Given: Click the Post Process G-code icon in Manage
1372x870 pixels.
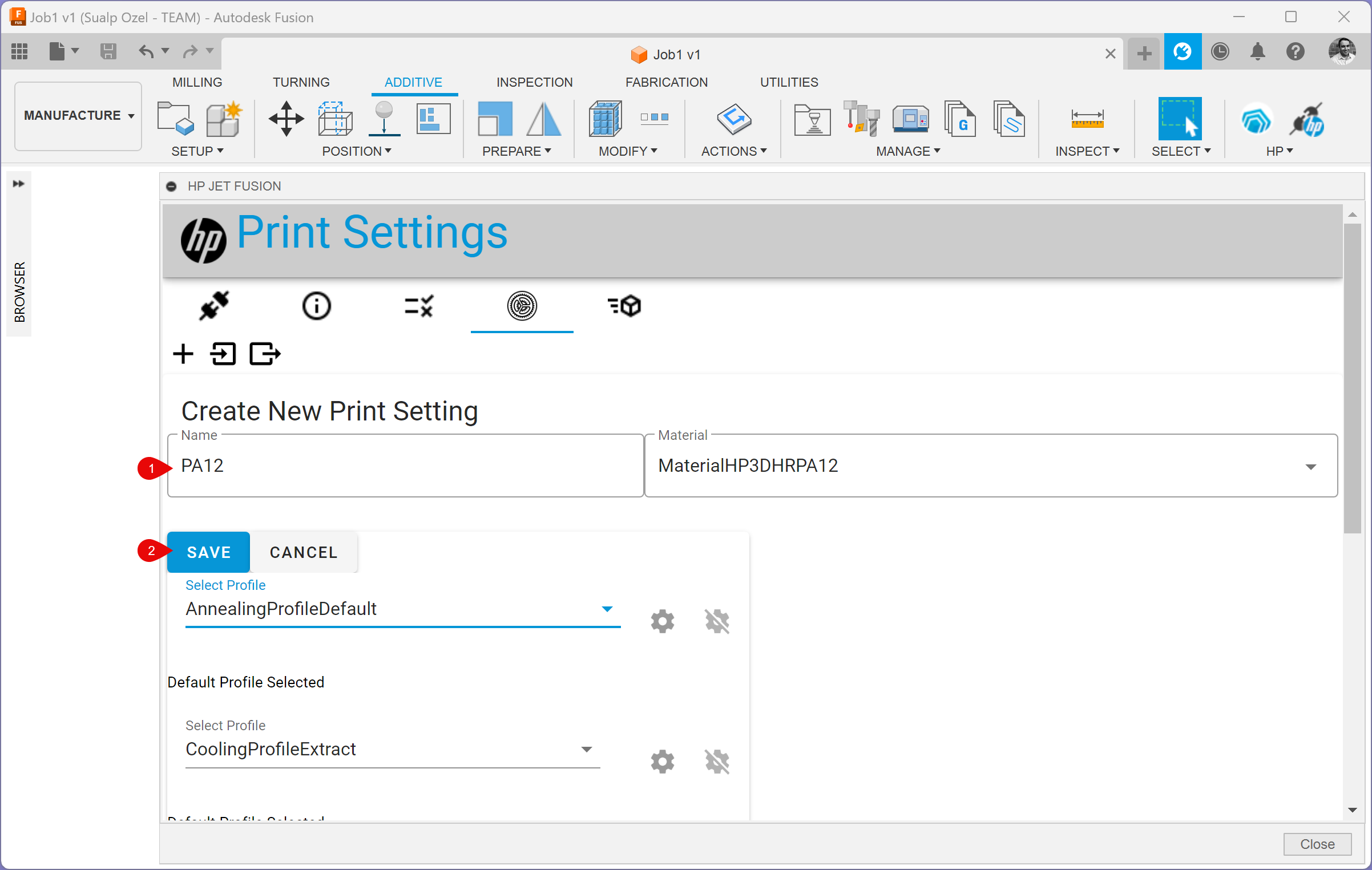Looking at the screenshot, I should click(x=960, y=119).
